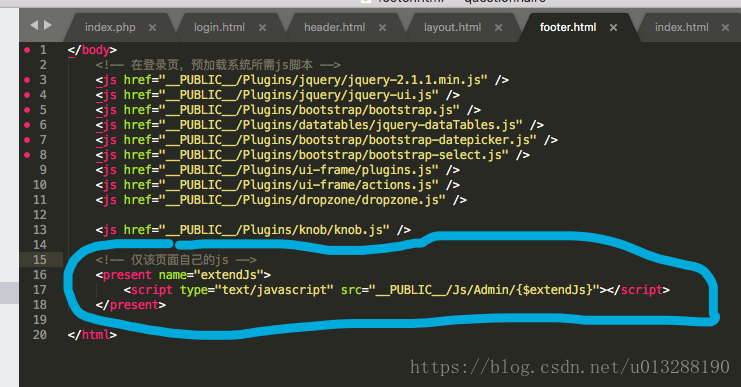Screen dimensions: 741x387
Task: Click the {$extendJs} variable in src
Action: pos(554,290)
